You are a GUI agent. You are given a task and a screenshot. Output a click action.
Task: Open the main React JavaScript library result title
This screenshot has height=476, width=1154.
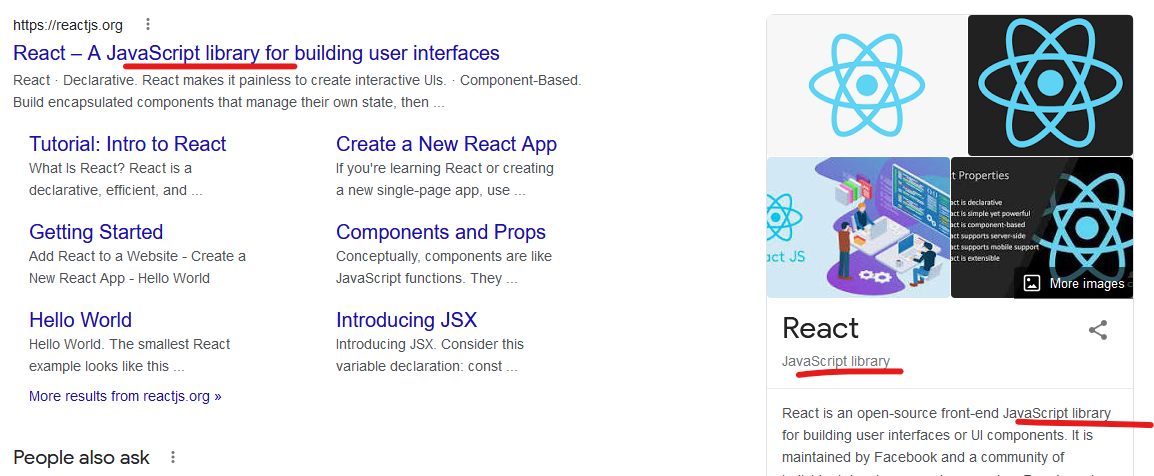pyautogui.click(x=256, y=53)
